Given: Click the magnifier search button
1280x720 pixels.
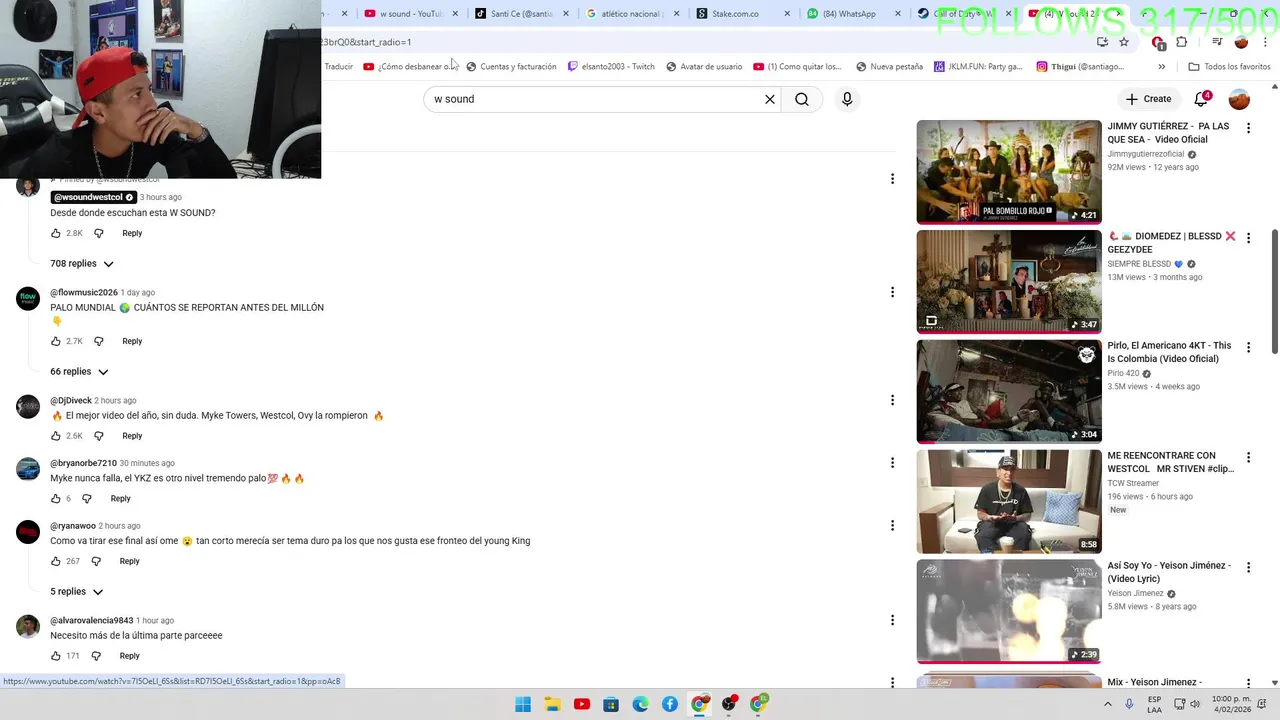Looking at the screenshot, I should pos(802,99).
